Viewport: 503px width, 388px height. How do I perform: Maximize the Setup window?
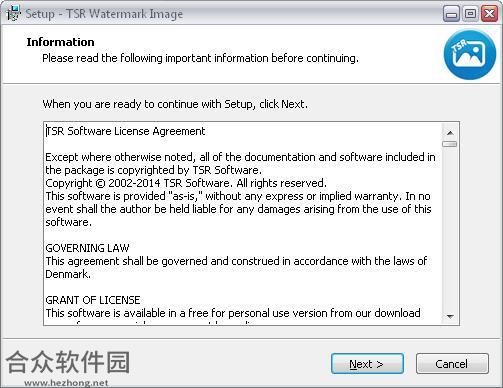(x=470, y=14)
